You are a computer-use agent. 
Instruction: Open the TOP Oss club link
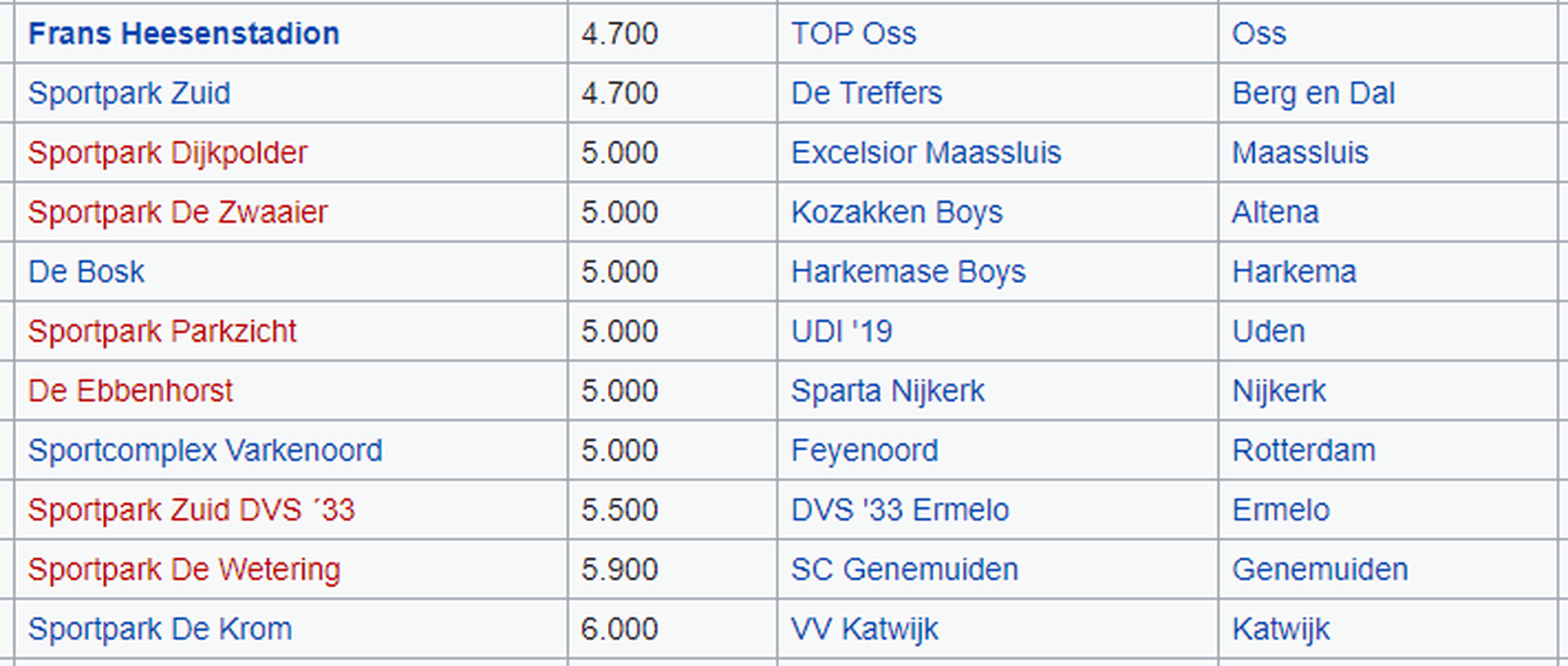pos(853,34)
